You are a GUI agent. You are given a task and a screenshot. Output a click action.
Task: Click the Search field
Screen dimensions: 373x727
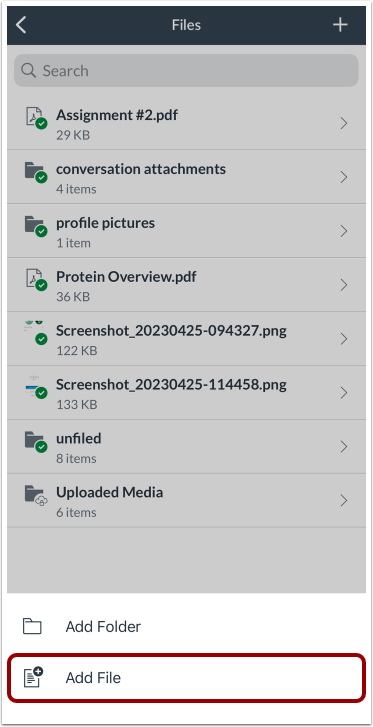click(186, 70)
